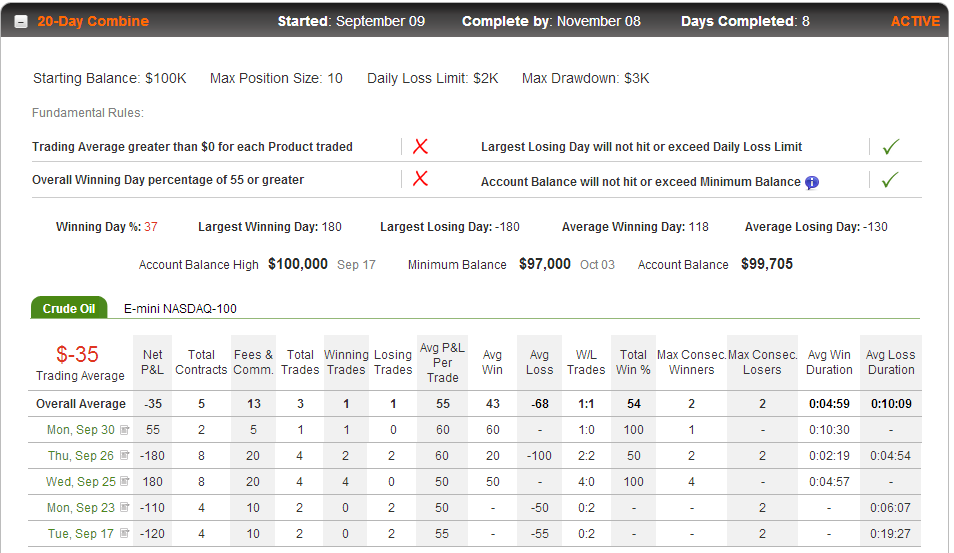Click Avg Loss -100 in Thu, Sep 26 row
Image resolution: width=954 pixels, height=553 pixels.
tap(539, 456)
